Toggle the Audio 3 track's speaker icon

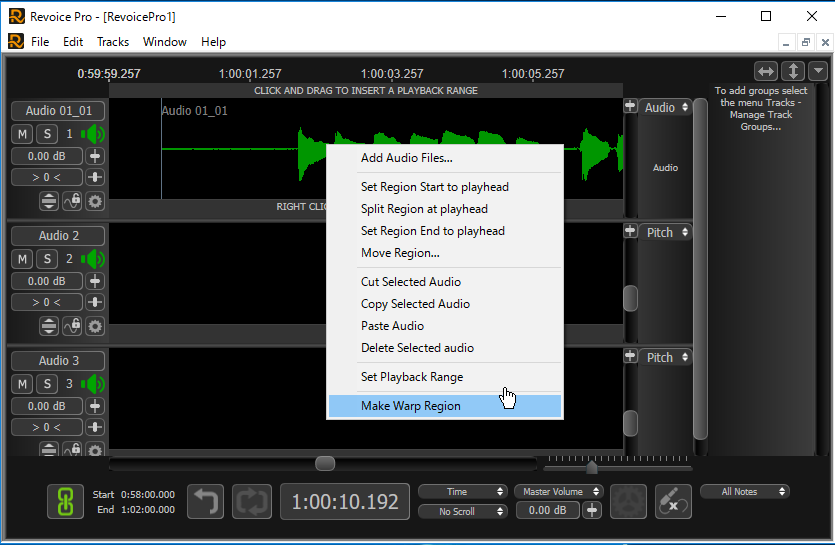(x=93, y=384)
